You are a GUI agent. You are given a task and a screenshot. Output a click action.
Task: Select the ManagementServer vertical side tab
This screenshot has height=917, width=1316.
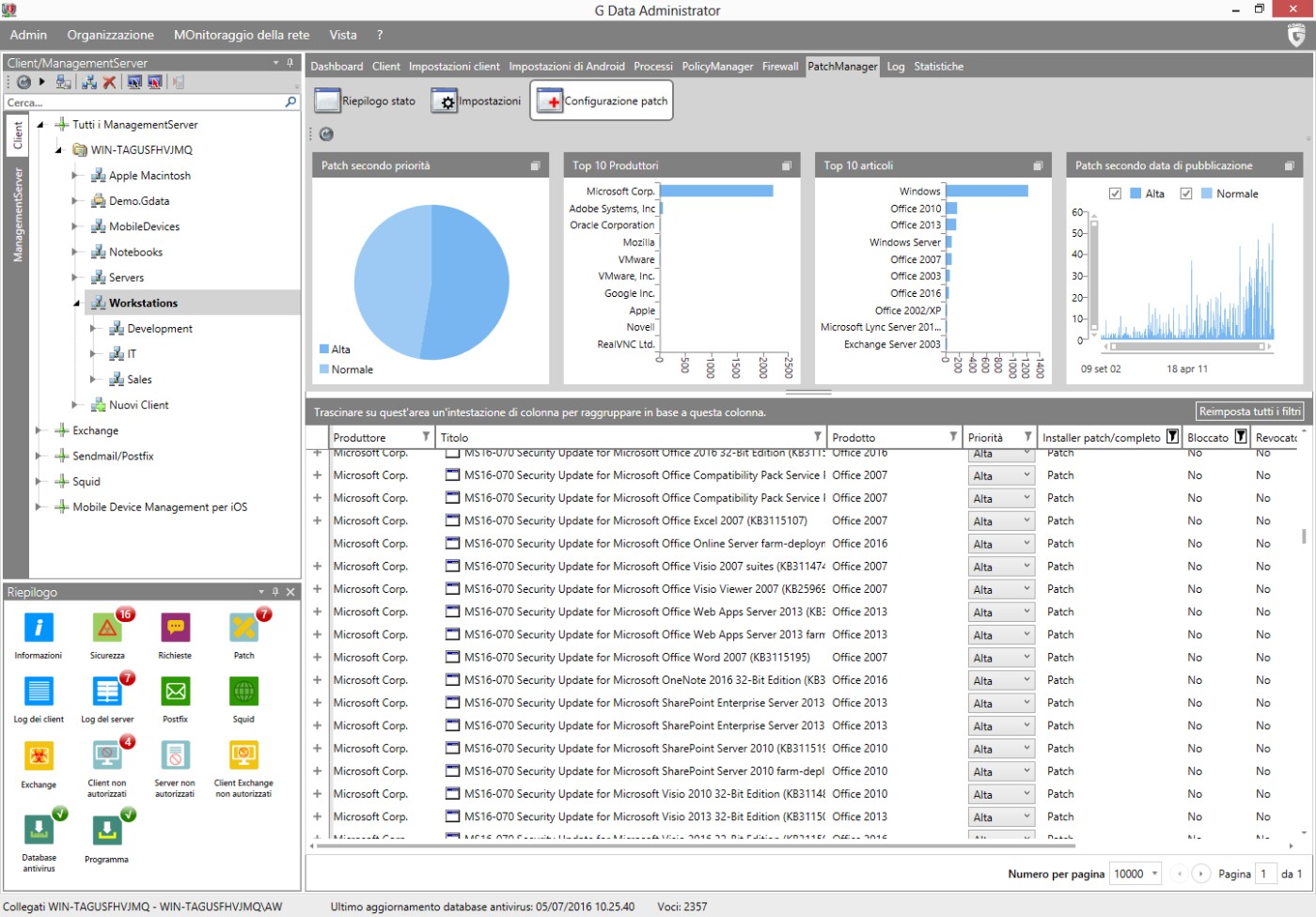[17, 215]
